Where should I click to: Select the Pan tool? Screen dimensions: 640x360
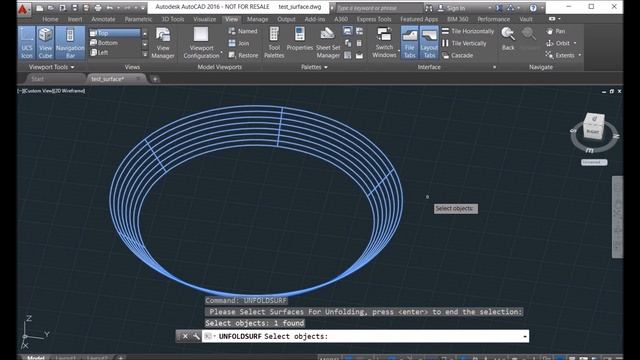[556, 31]
